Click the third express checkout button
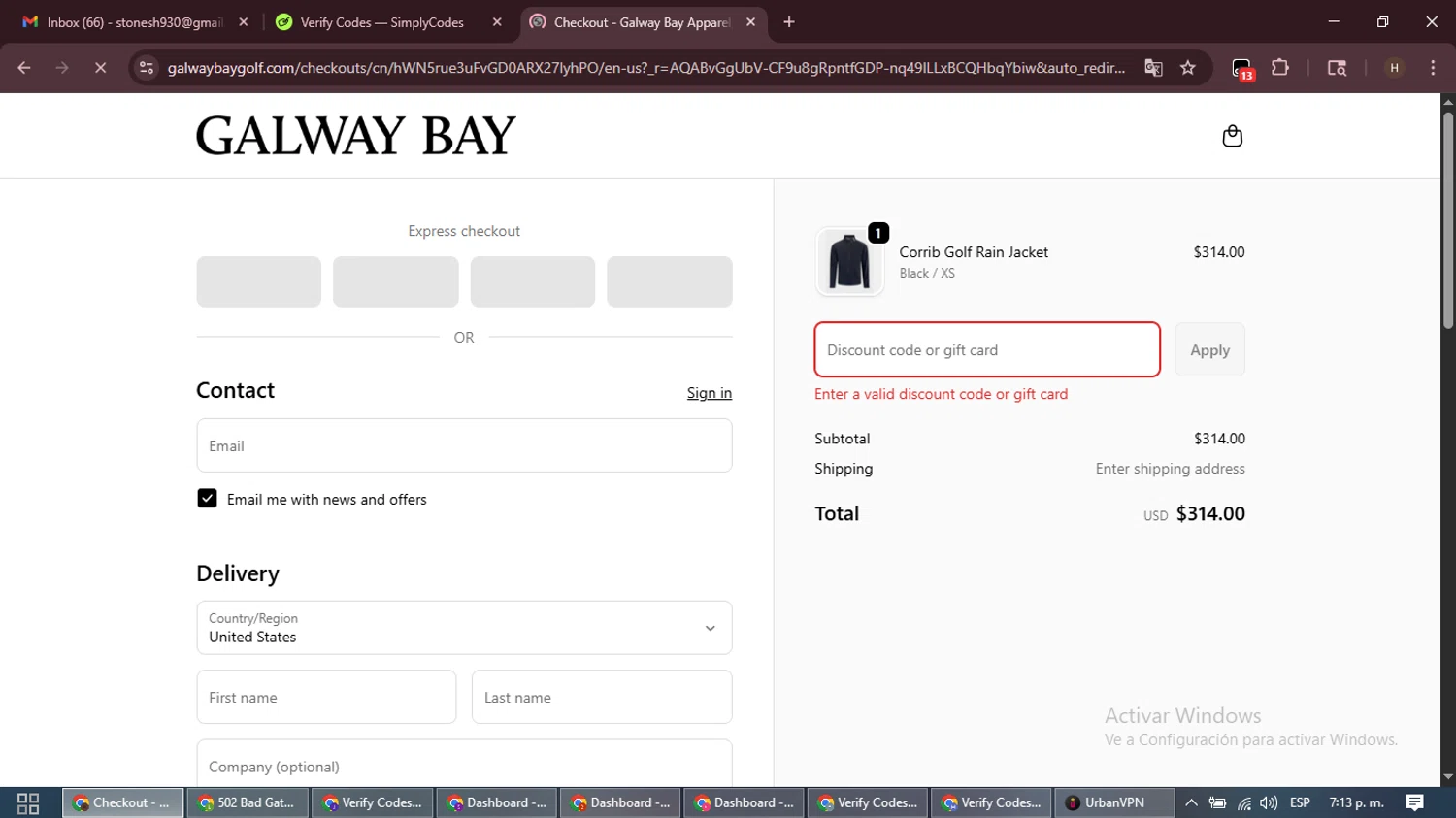 (x=533, y=282)
